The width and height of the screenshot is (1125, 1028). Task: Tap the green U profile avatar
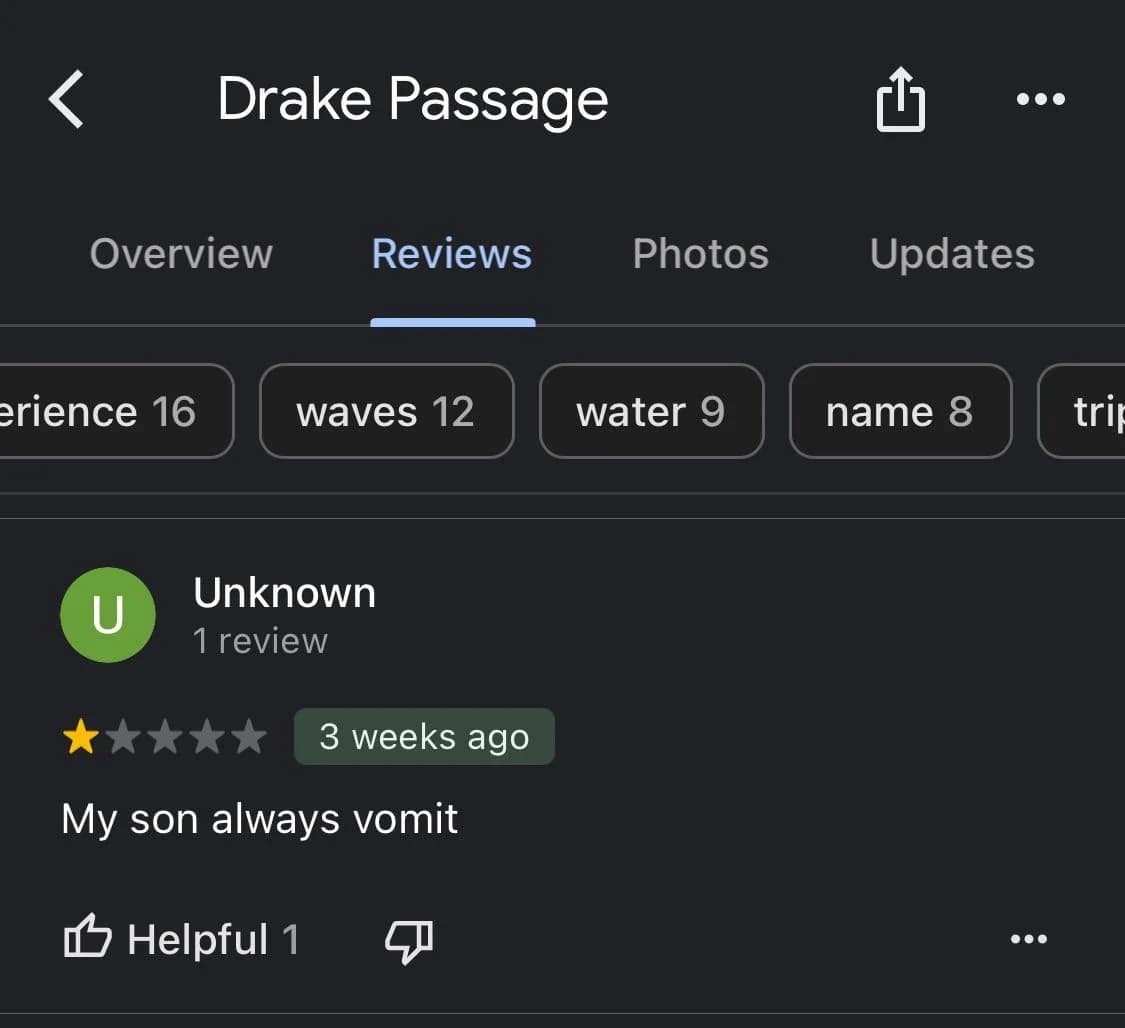click(108, 615)
